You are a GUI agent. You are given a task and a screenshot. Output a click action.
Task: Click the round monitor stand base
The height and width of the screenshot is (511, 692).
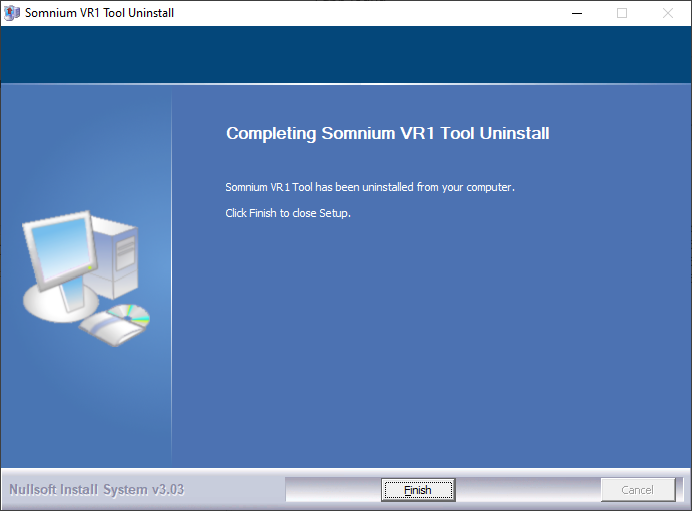pos(53,304)
